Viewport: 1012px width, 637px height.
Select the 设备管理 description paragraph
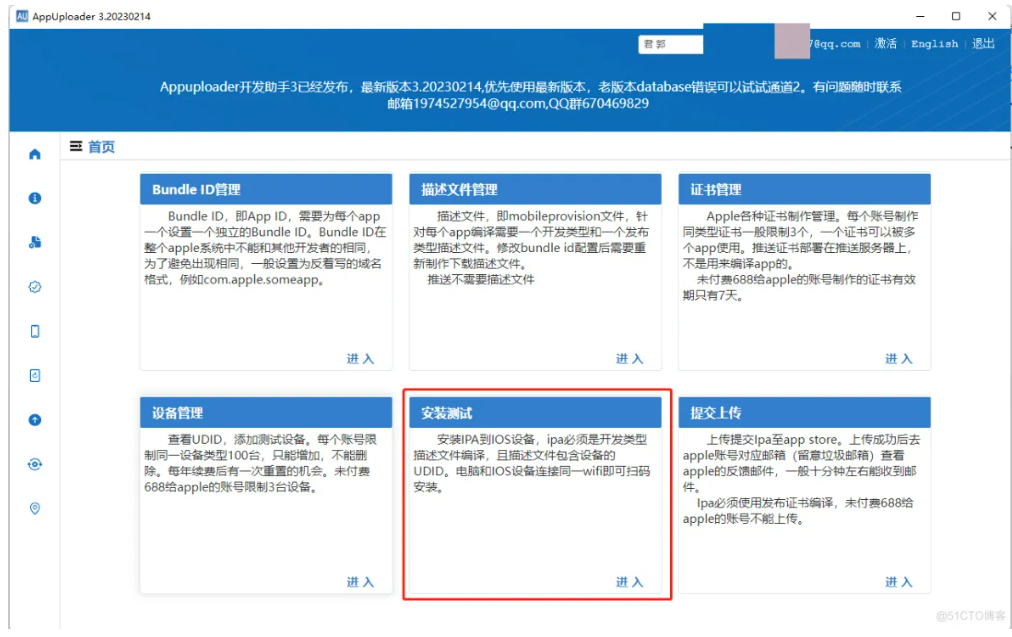260,463
